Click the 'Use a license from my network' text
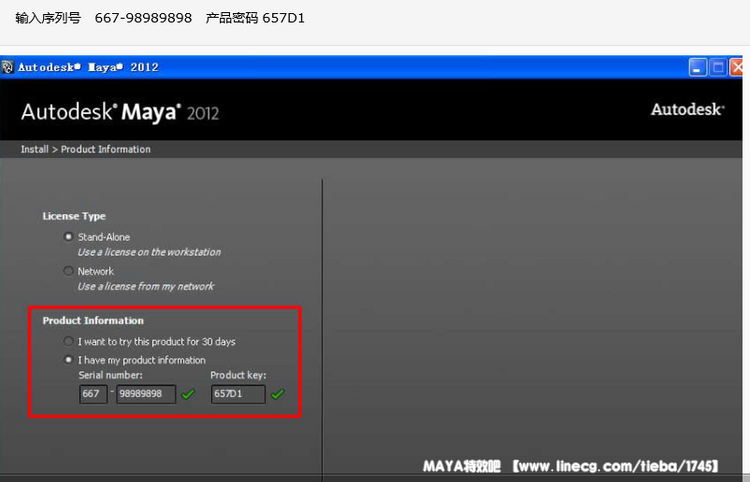Viewport: 750px width, 482px height. pyautogui.click(x=146, y=286)
